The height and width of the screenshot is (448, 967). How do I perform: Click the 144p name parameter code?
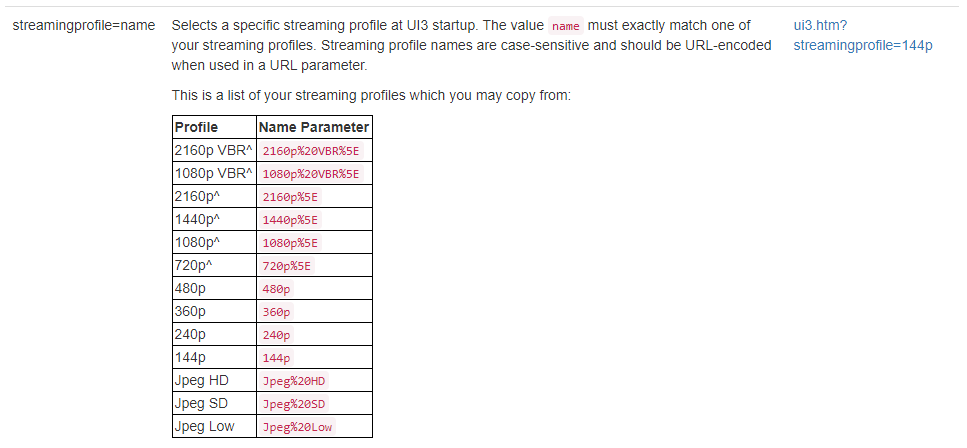pos(276,359)
